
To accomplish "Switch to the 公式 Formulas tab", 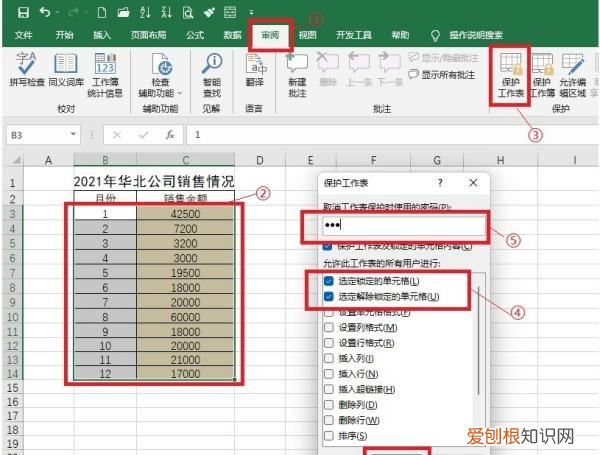I will [195, 35].
